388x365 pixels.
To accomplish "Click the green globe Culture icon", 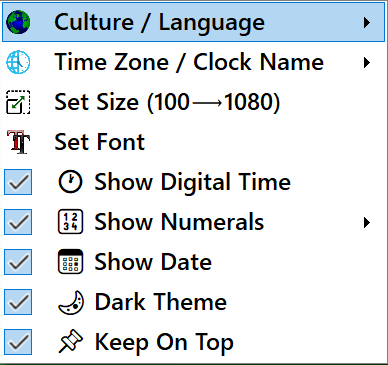I will 18,22.
